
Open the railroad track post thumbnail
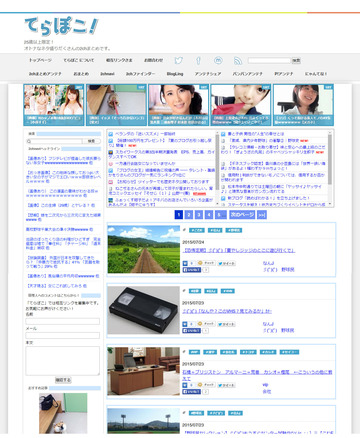point(144,250)
